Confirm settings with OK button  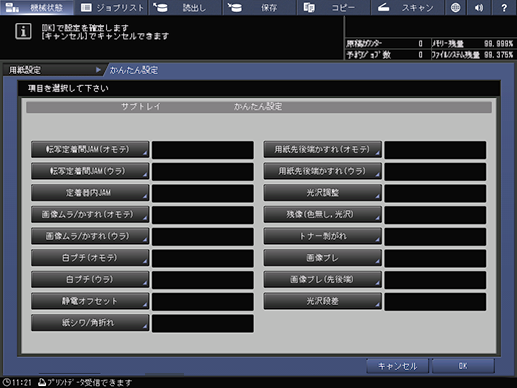pyautogui.click(x=463, y=366)
